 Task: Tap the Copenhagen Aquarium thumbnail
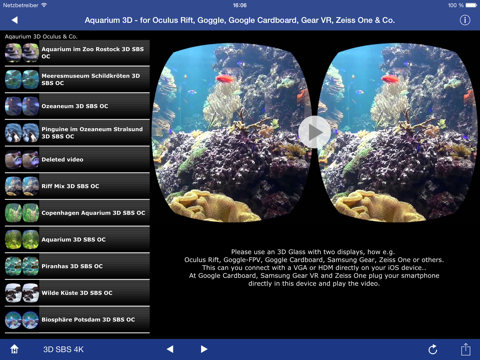tap(22, 213)
